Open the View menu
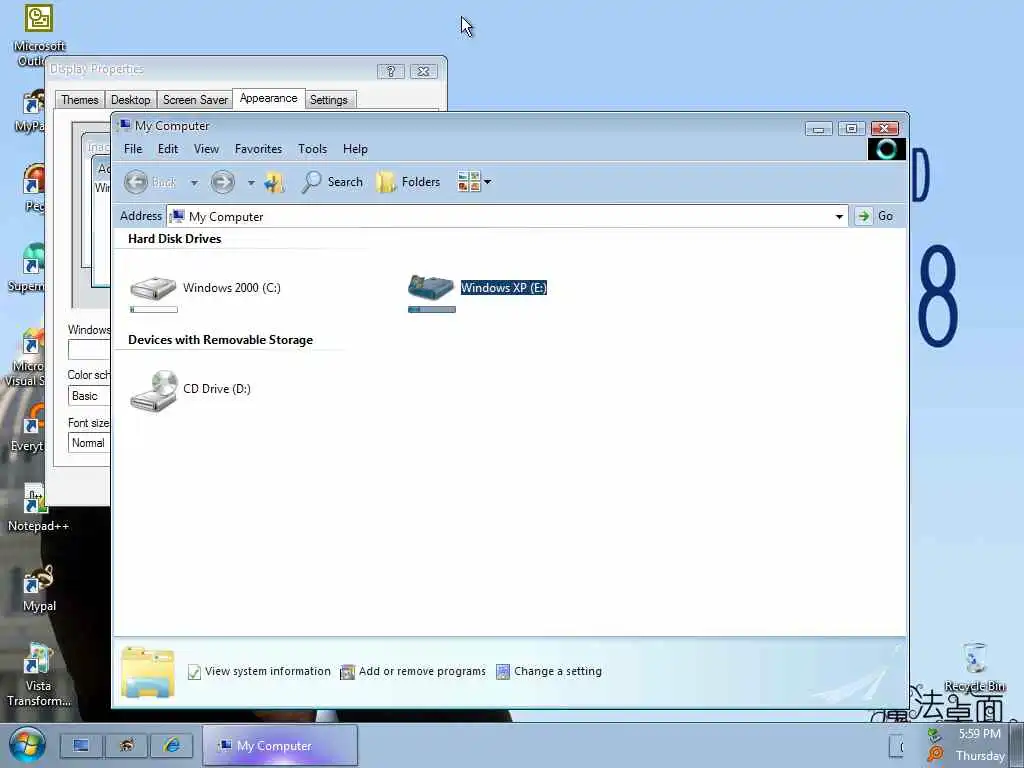 coord(206,149)
